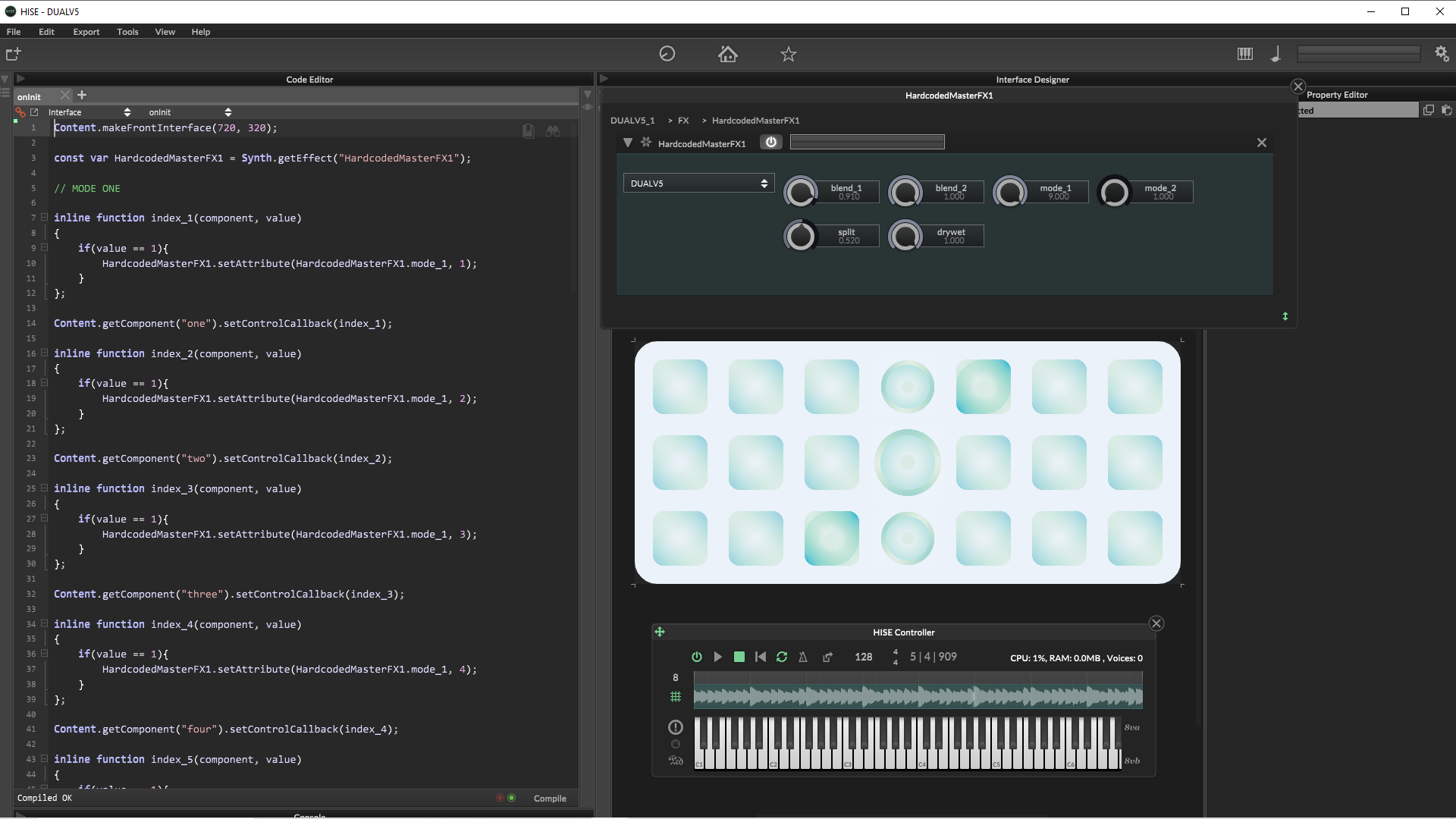Click the audio waveform in HISE Controller
This screenshot has height=819, width=1456.
[x=918, y=696]
